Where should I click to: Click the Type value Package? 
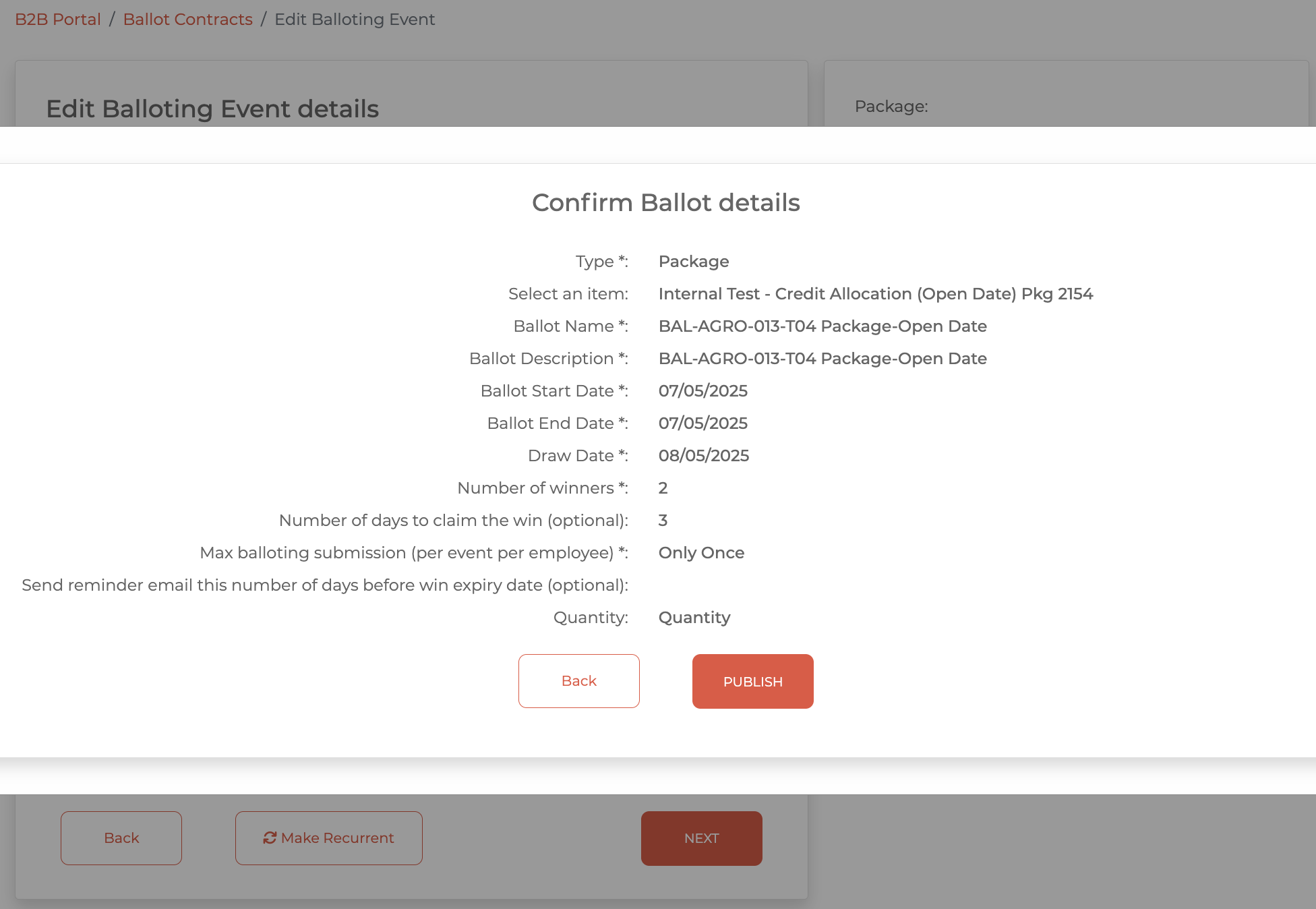pyautogui.click(x=693, y=262)
